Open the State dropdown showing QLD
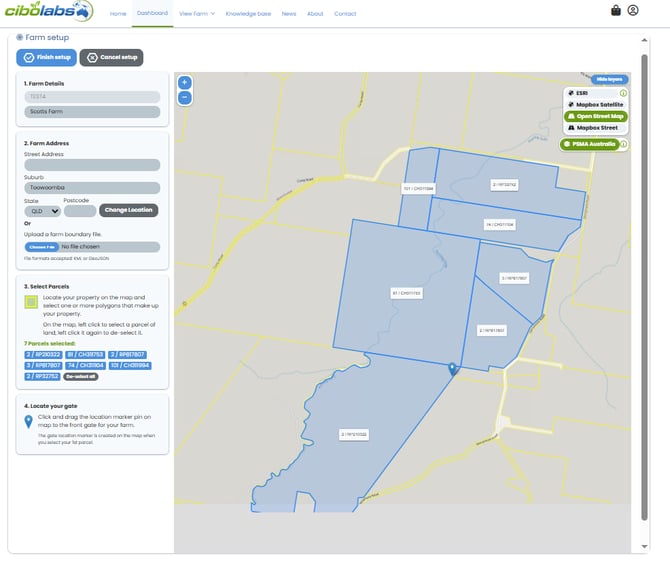This screenshot has width=670, height=562. [x=42, y=211]
